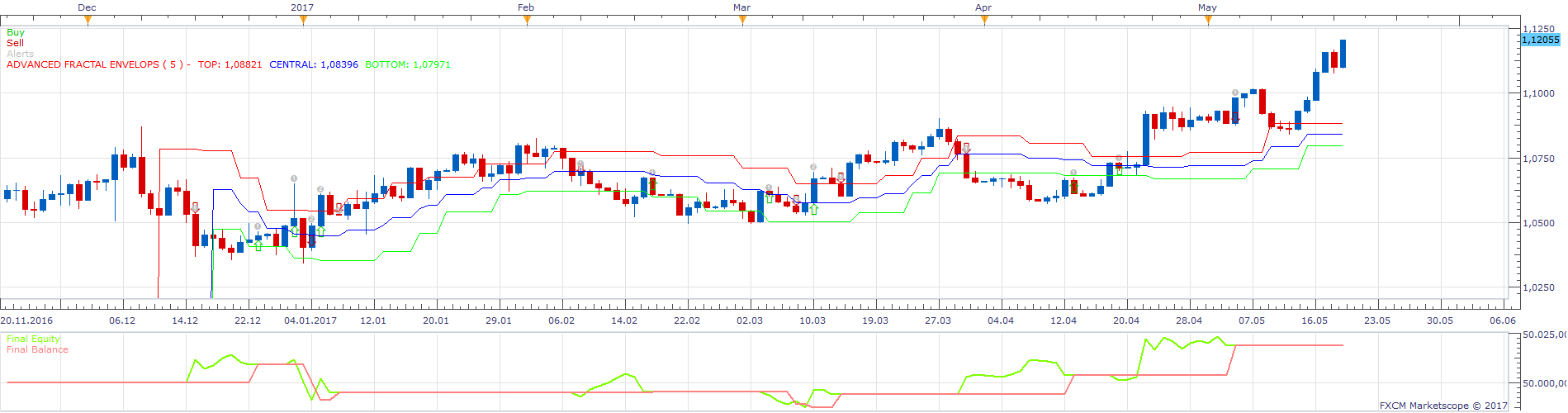This screenshot has width=1568, height=413.
Task: Click the 1,1000 price axis label
Action: pos(1539,93)
